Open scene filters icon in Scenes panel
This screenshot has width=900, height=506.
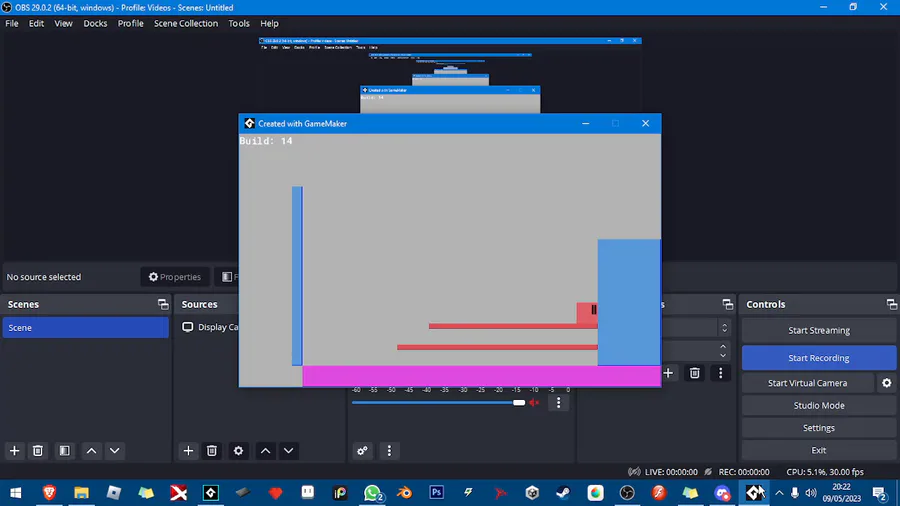[64, 451]
